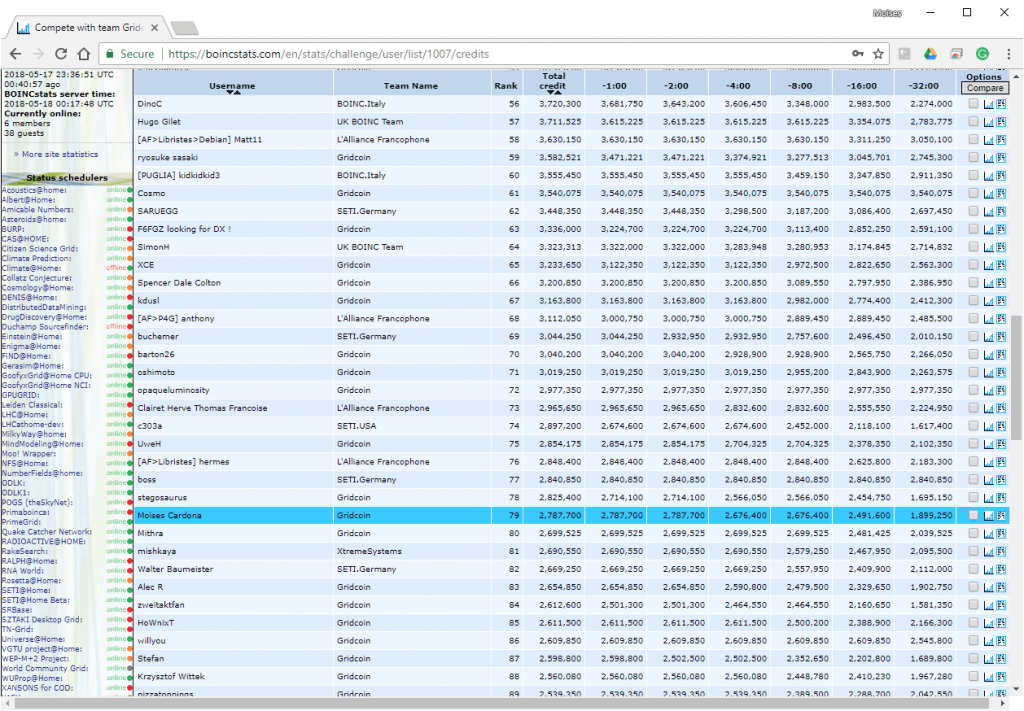The height and width of the screenshot is (711, 1024).
Task: Open the detail table icon for willyou
Action: pyautogui.click(x=1001, y=640)
